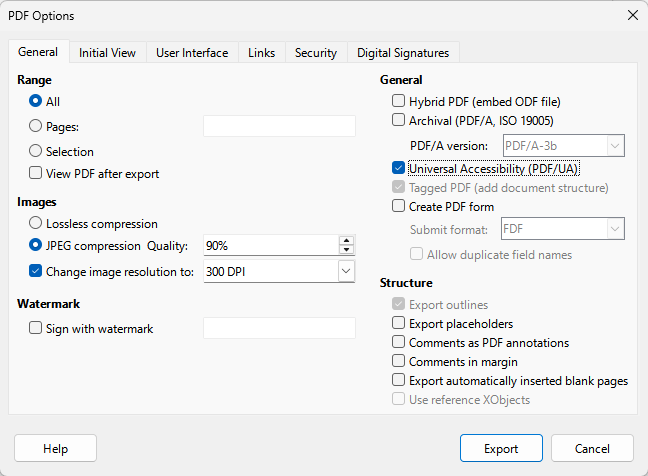Select the General tab
The height and width of the screenshot is (476, 648).
coord(38,52)
